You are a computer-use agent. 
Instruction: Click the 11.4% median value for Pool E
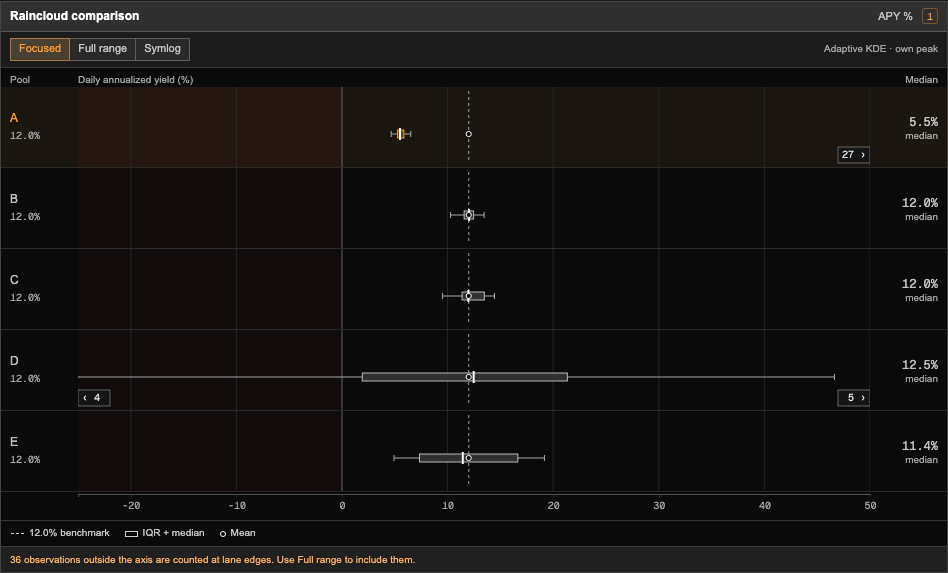tap(920, 446)
